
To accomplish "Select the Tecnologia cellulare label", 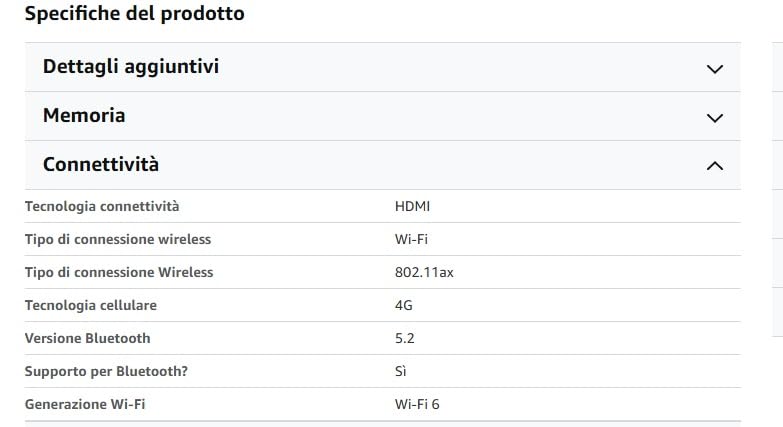I will (91, 305).
